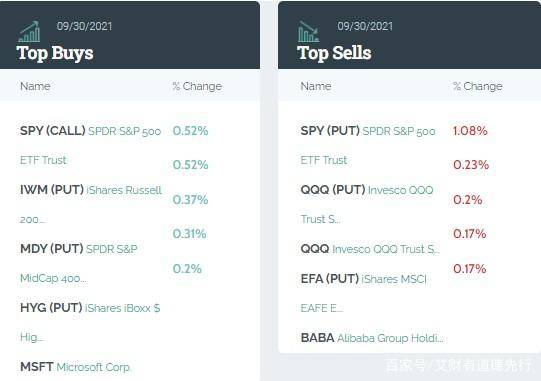Image resolution: width=541 pixels, height=381 pixels.
Task: Select MDY (PUT) SPDR S&P MidCap
Action: [x=79, y=263]
